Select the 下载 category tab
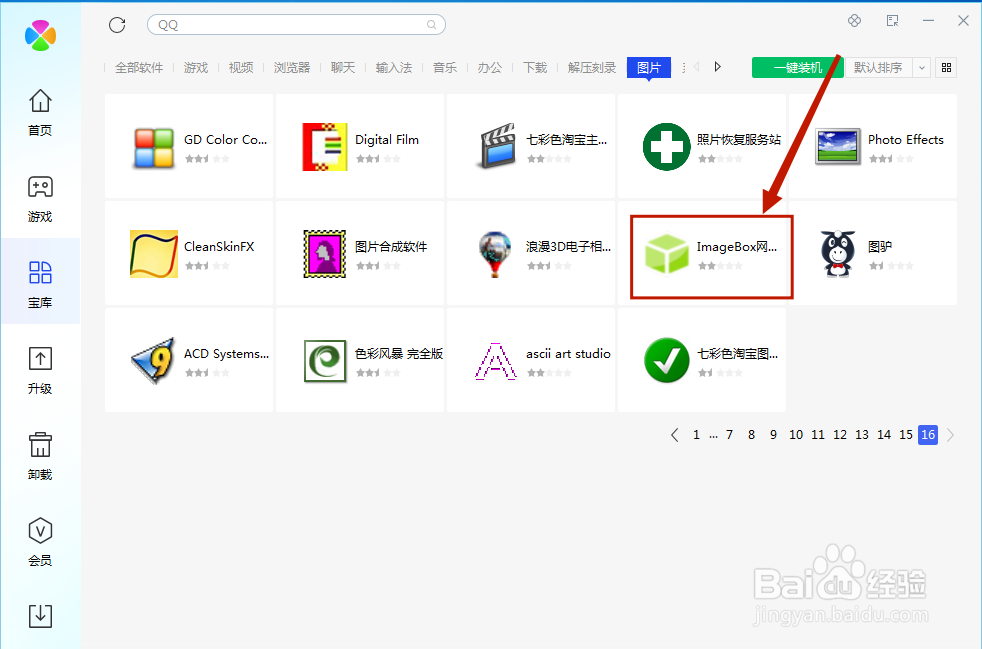 (x=535, y=68)
